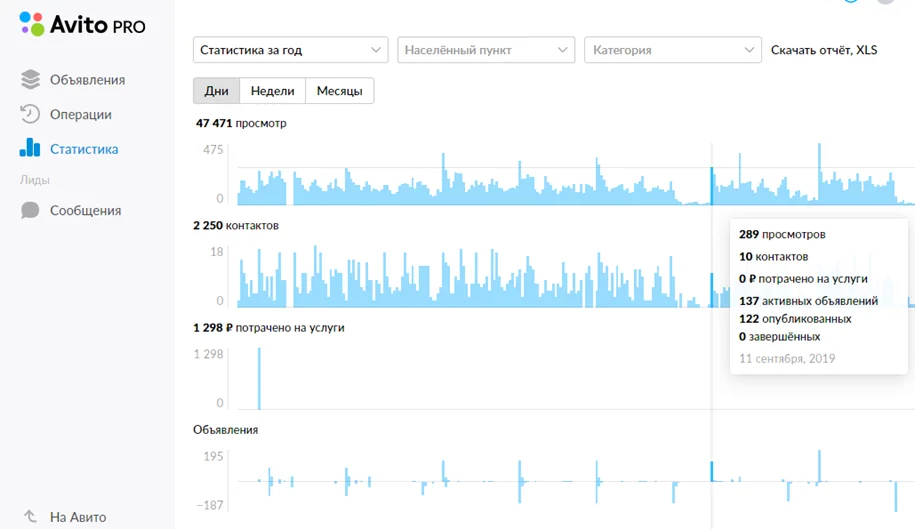Open the Статистика за год dropdown
Screen dimensions: 915x529
pyautogui.click(x=291, y=50)
